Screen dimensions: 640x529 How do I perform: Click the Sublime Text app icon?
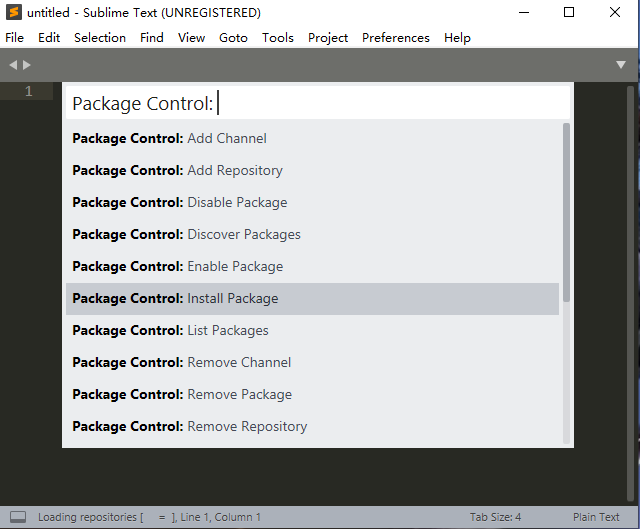[14, 13]
